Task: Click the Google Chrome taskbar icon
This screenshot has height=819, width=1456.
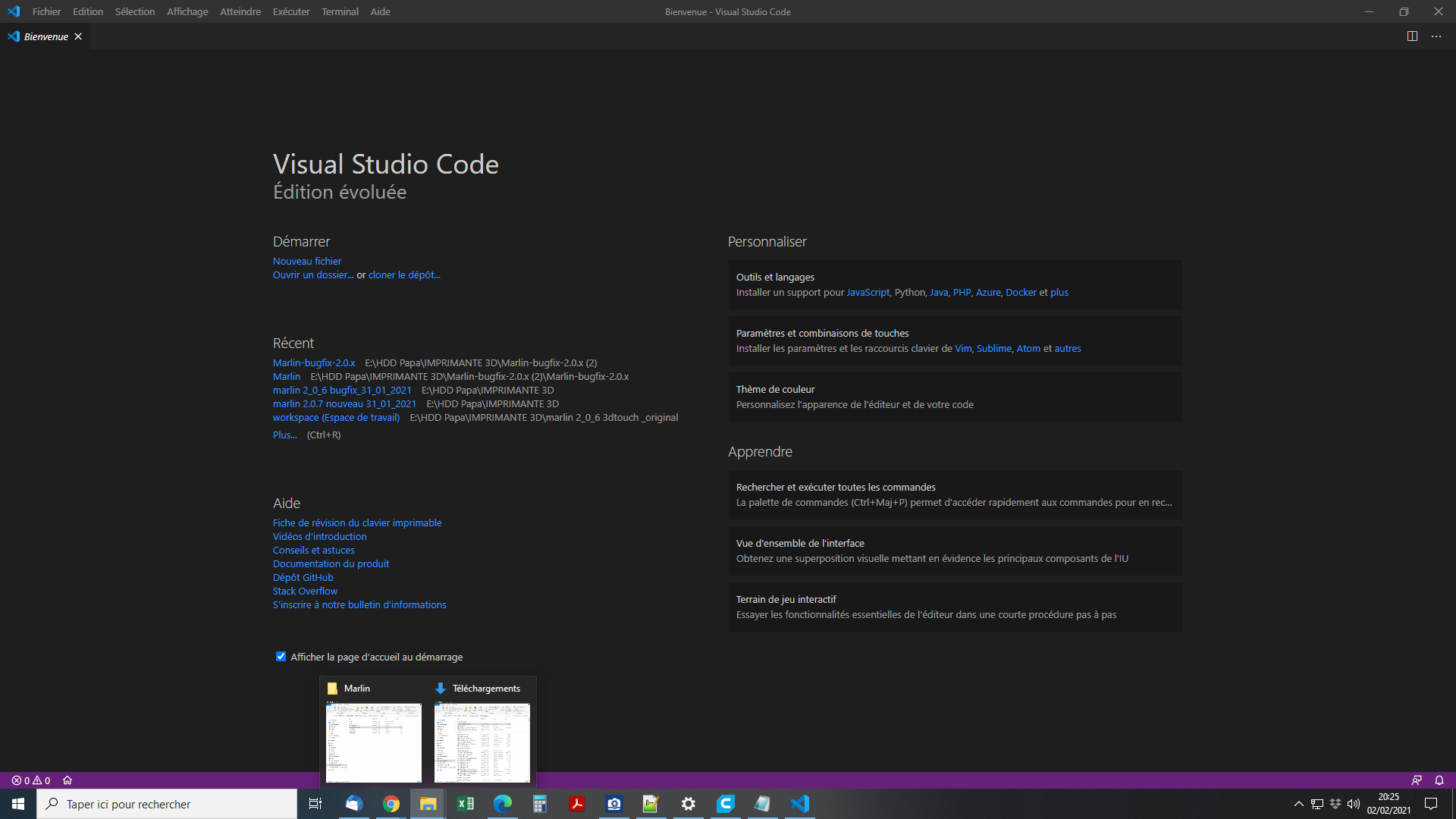Action: (391, 804)
